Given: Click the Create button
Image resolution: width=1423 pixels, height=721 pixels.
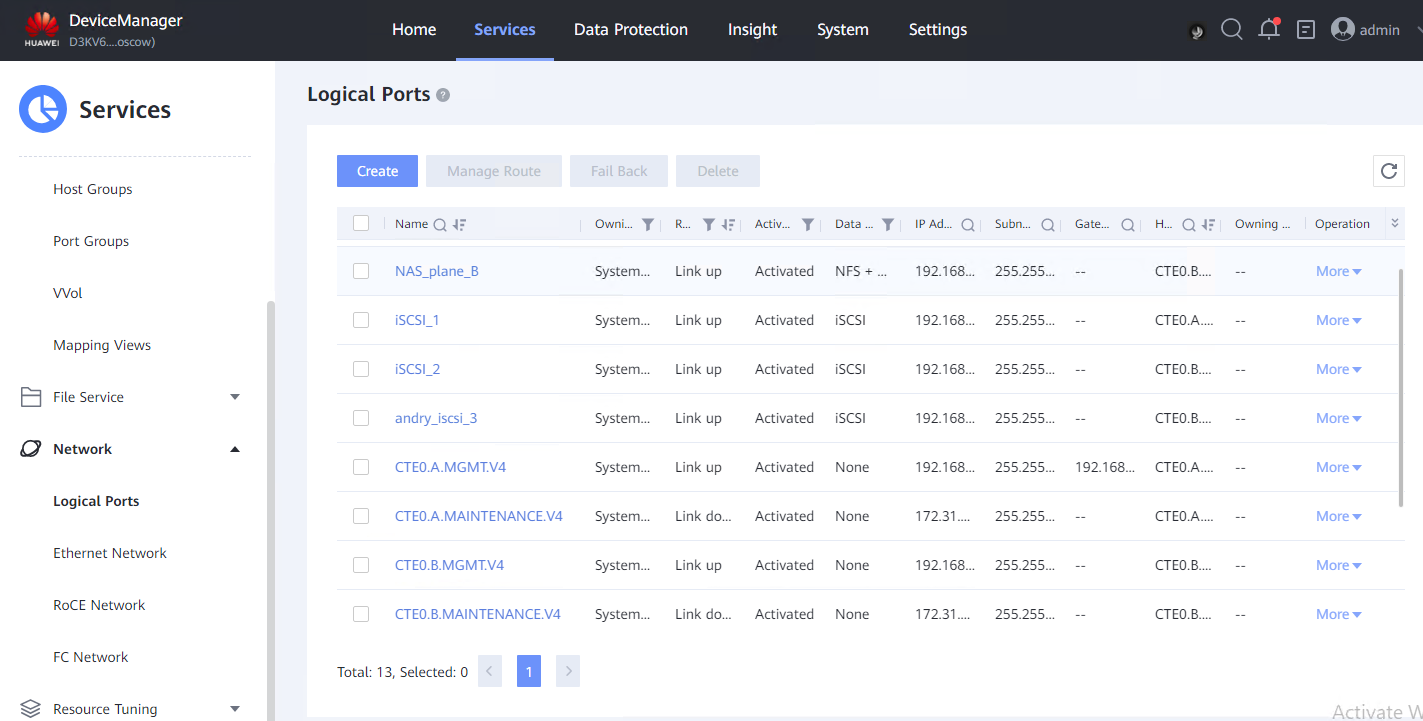Looking at the screenshot, I should click(x=377, y=171).
